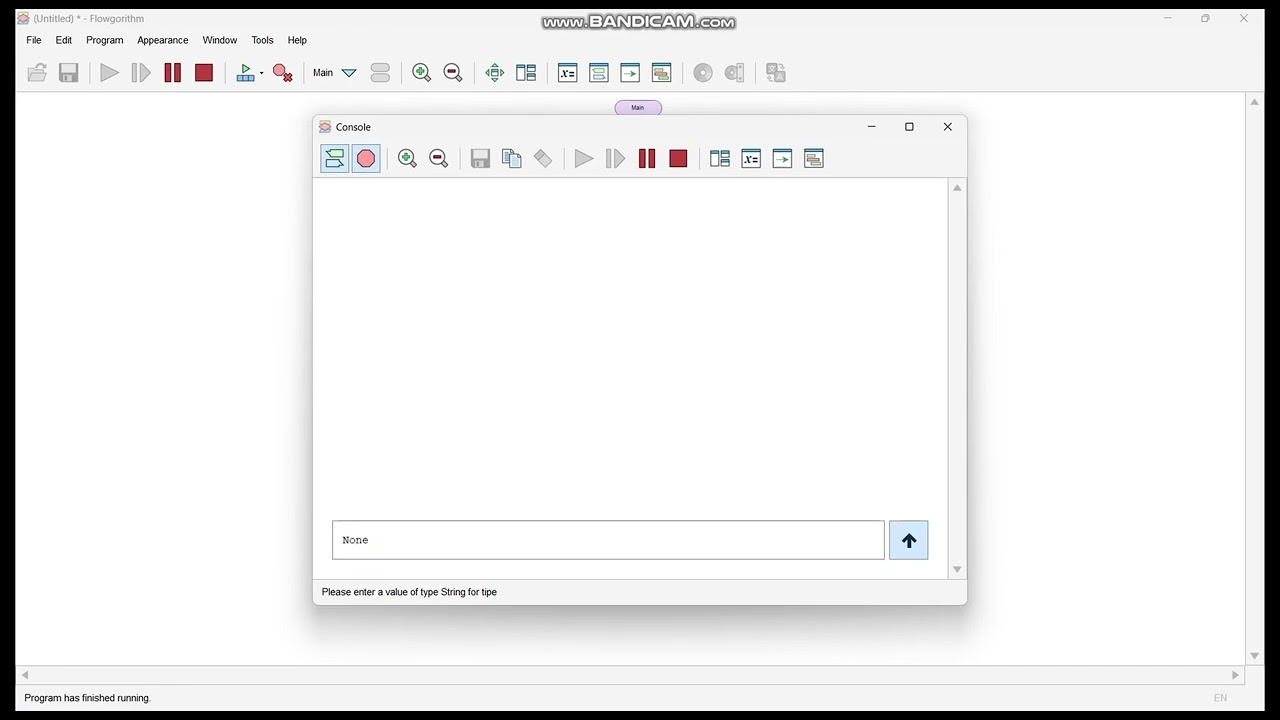The width and height of the screenshot is (1280, 720).
Task: Click the language translate icon in main toolbar
Action: point(776,72)
